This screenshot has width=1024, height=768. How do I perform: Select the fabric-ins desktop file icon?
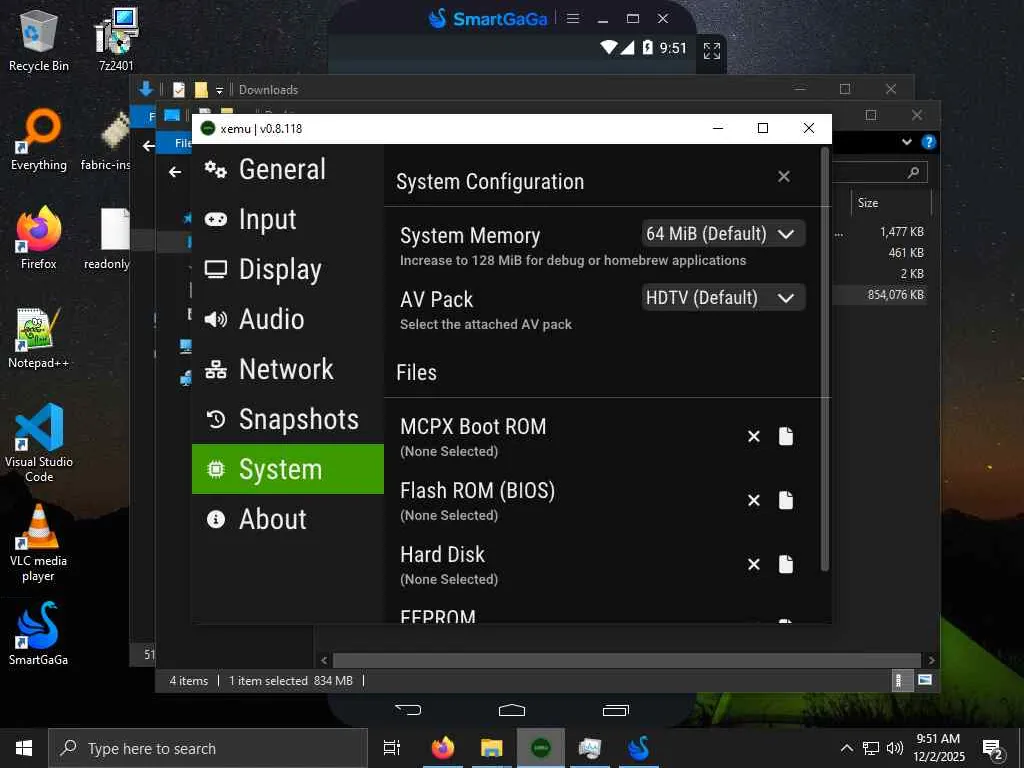click(106, 140)
